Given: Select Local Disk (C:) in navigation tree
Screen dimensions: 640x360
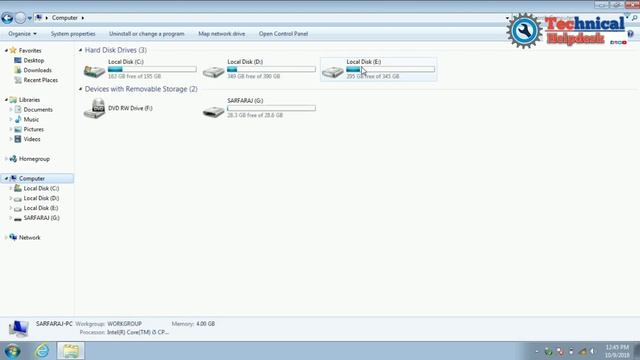Looking at the screenshot, I should pyautogui.click(x=41, y=188).
